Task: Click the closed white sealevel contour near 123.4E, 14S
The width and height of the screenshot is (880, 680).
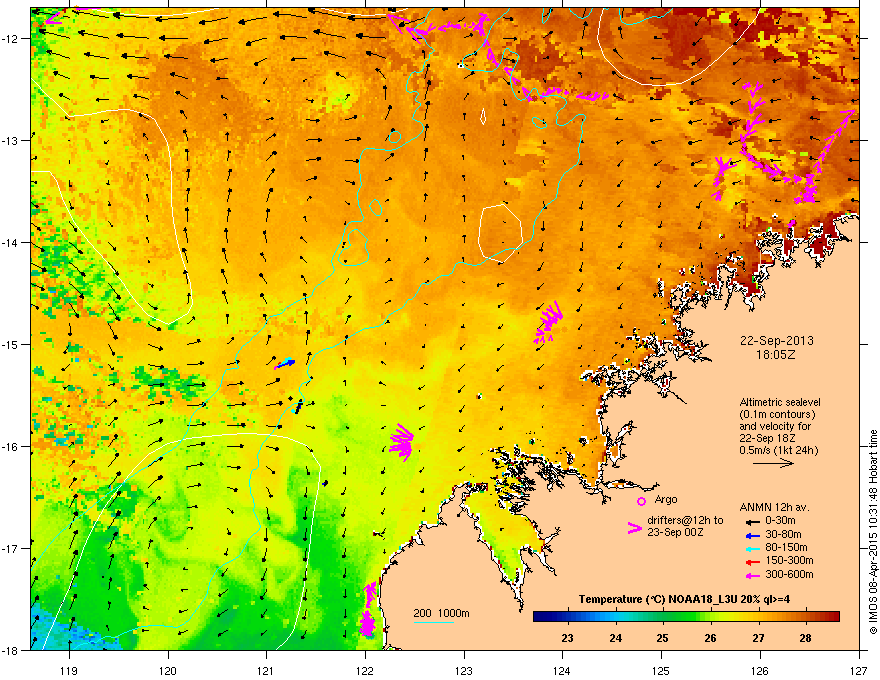Action: point(501,234)
